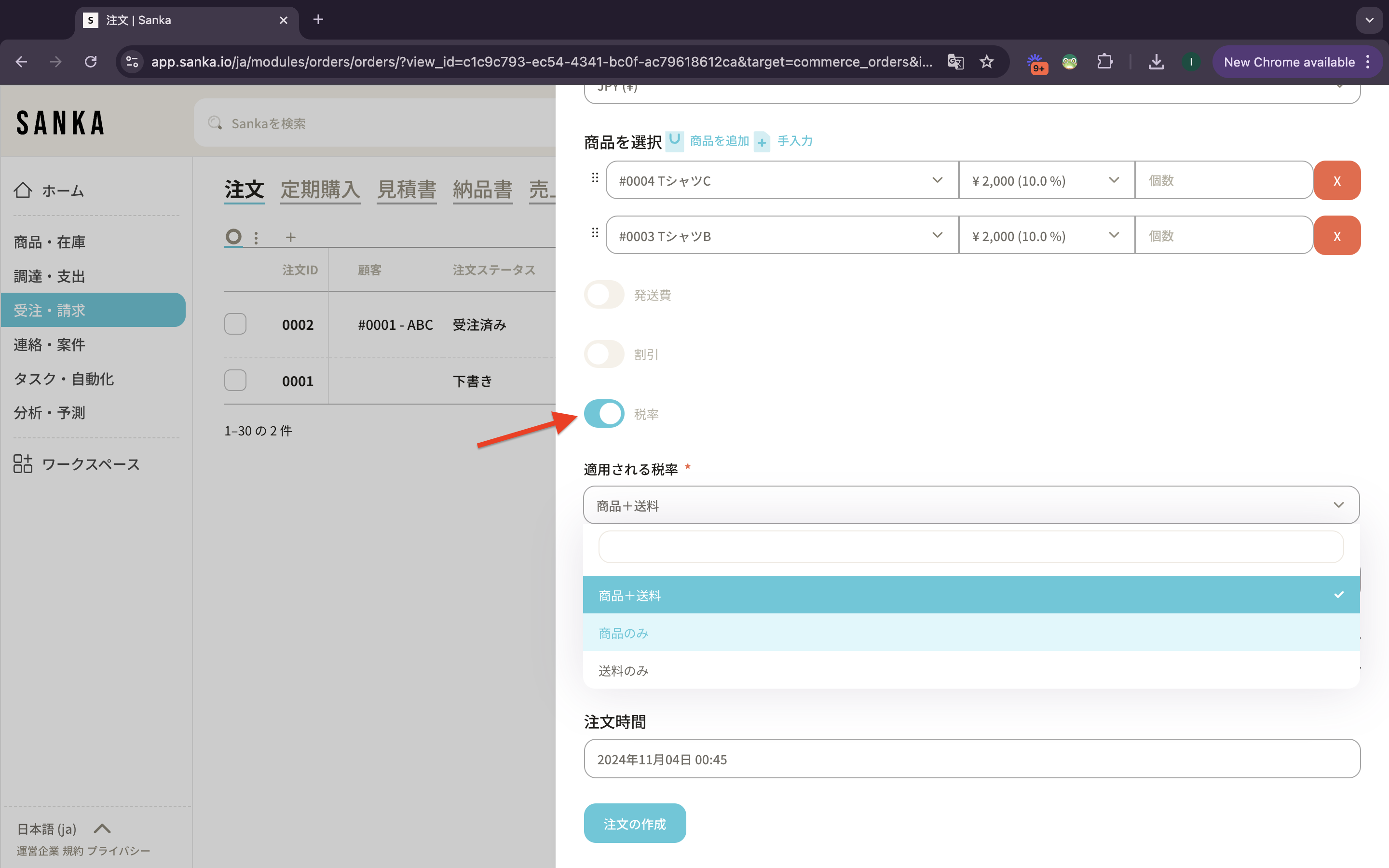Click the 商品を追加 add product link
This screenshot has height=868, width=1389.
coord(719,141)
